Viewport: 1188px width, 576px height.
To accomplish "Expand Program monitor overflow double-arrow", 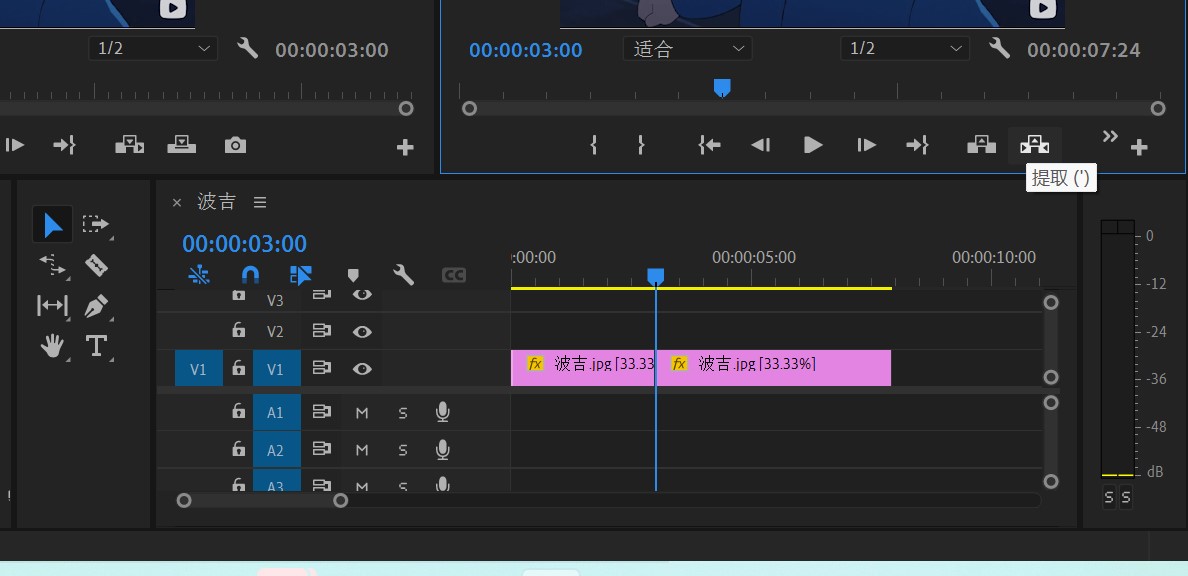I will 1110,136.
